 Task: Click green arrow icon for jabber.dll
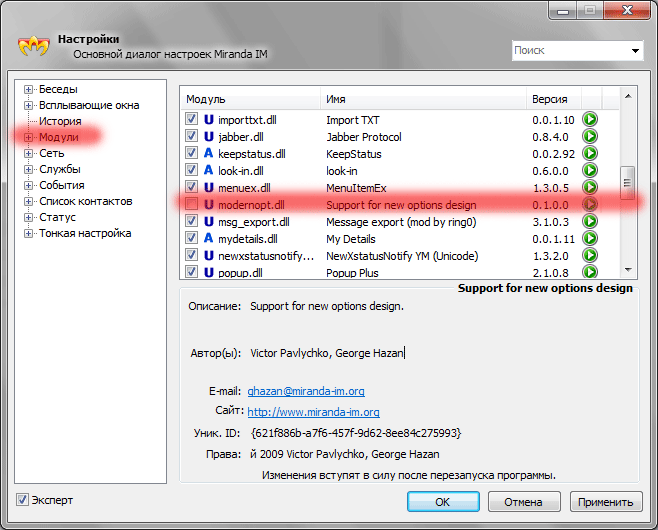point(590,136)
